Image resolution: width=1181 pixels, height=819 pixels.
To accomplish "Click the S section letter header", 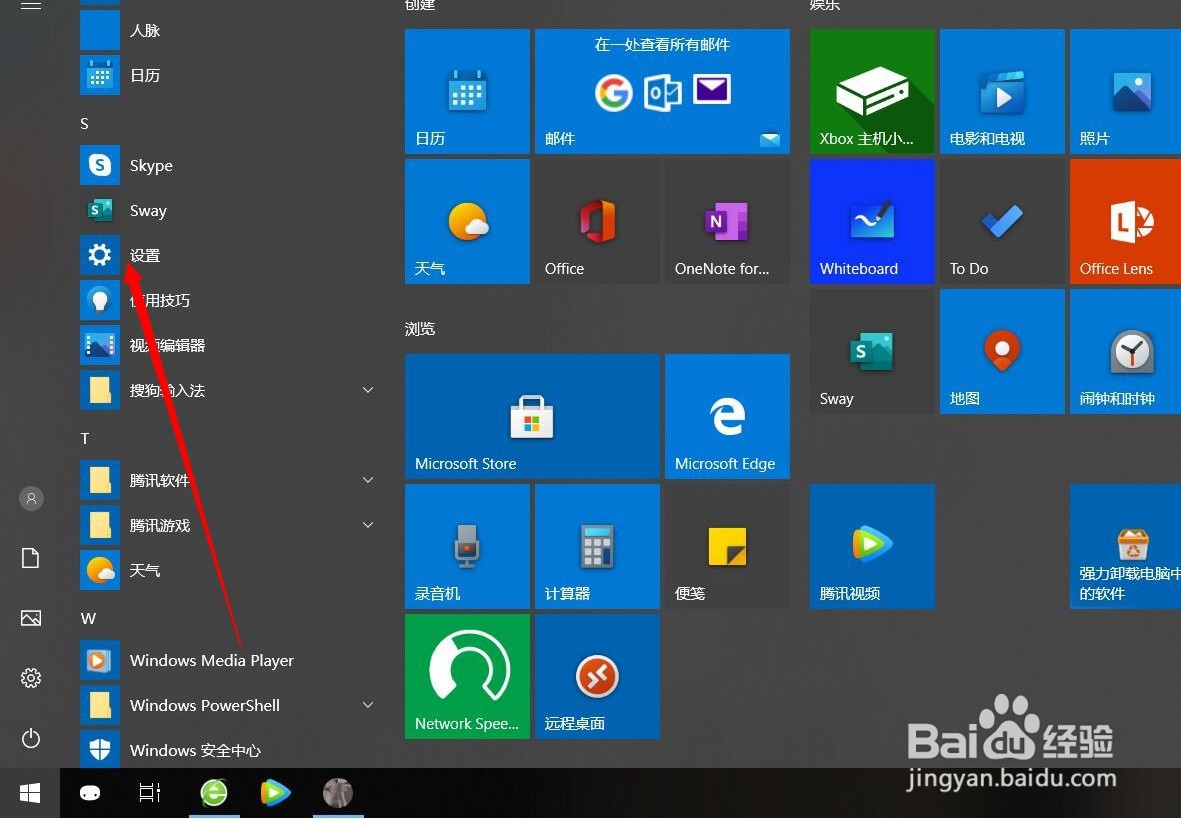I will point(84,124).
